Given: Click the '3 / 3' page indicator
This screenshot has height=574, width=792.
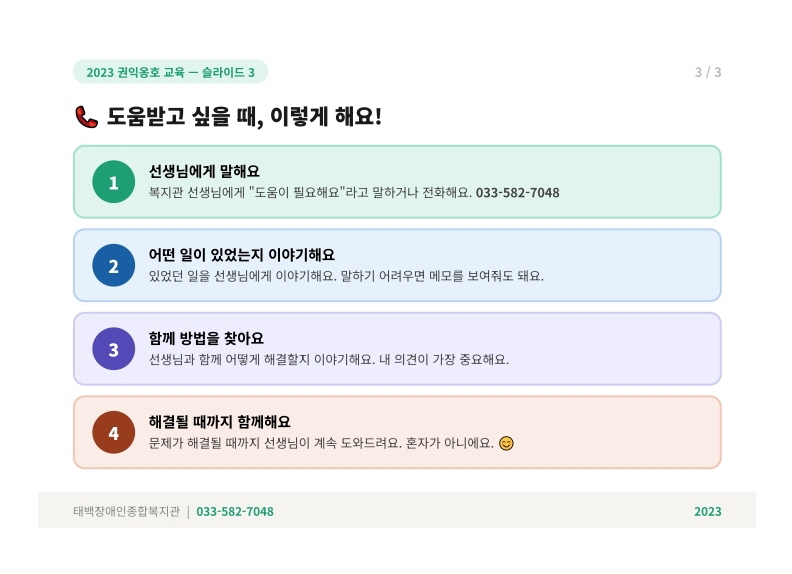Looking at the screenshot, I should coord(708,72).
